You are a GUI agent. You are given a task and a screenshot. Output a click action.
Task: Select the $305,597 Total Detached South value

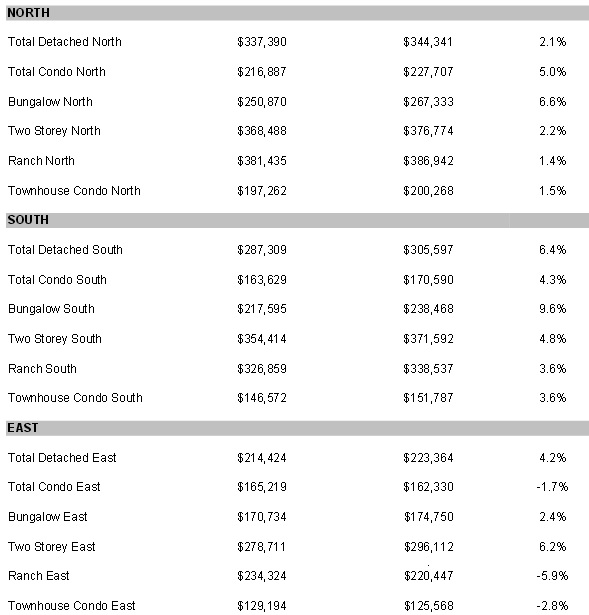[x=428, y=250]
